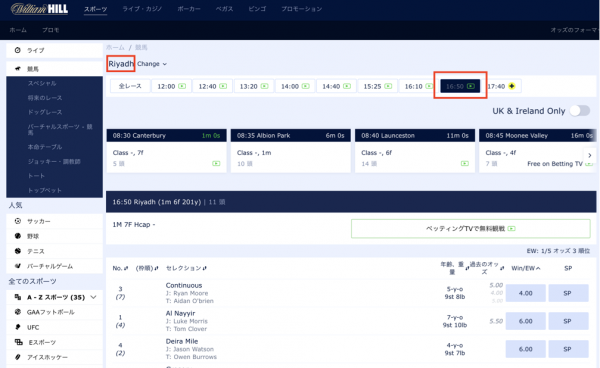
Task: Open ドッグレース in the racing submenu
Action: click(45, 112)
